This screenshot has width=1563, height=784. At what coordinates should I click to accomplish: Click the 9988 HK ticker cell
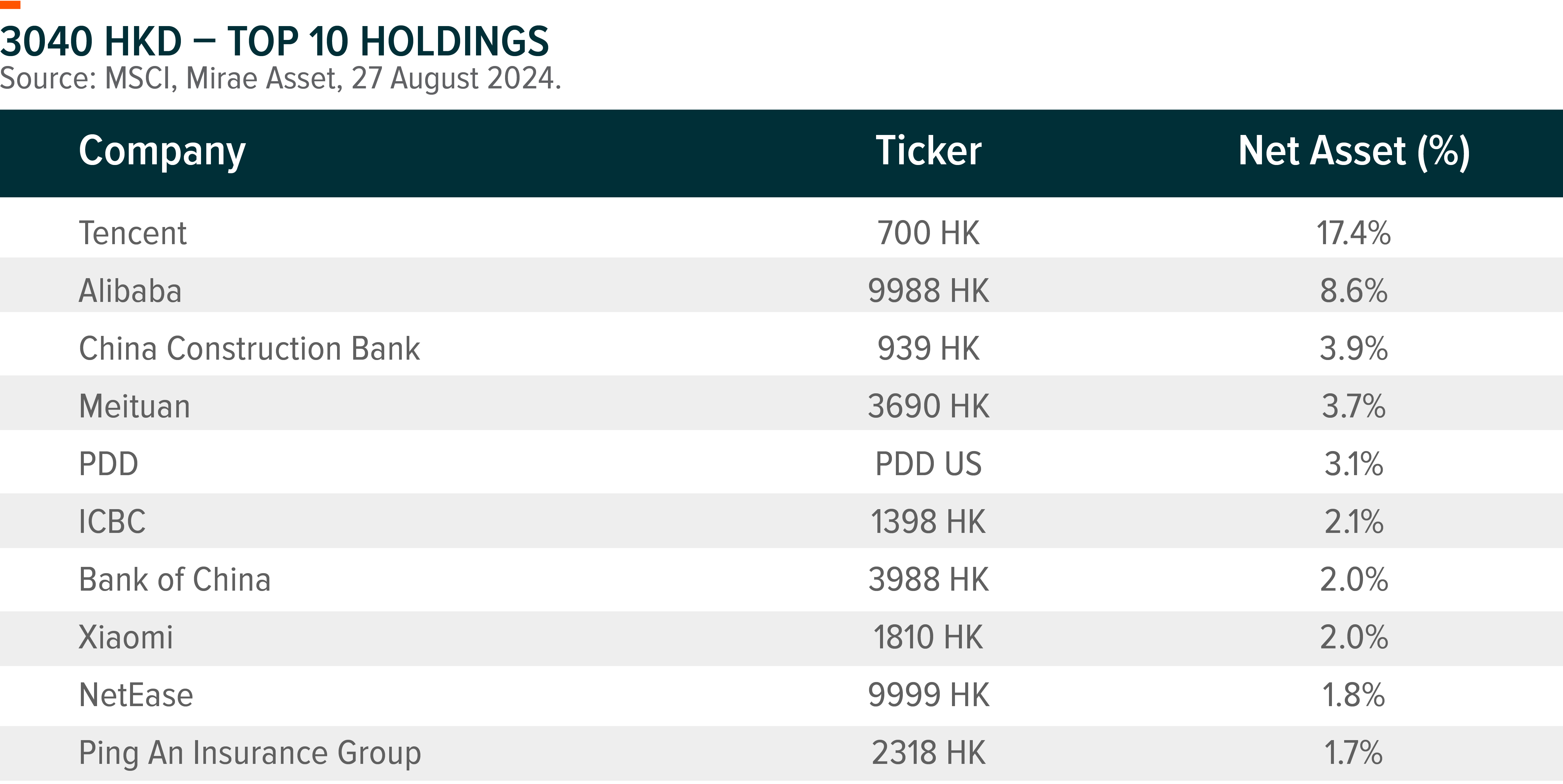coord(928,290)
